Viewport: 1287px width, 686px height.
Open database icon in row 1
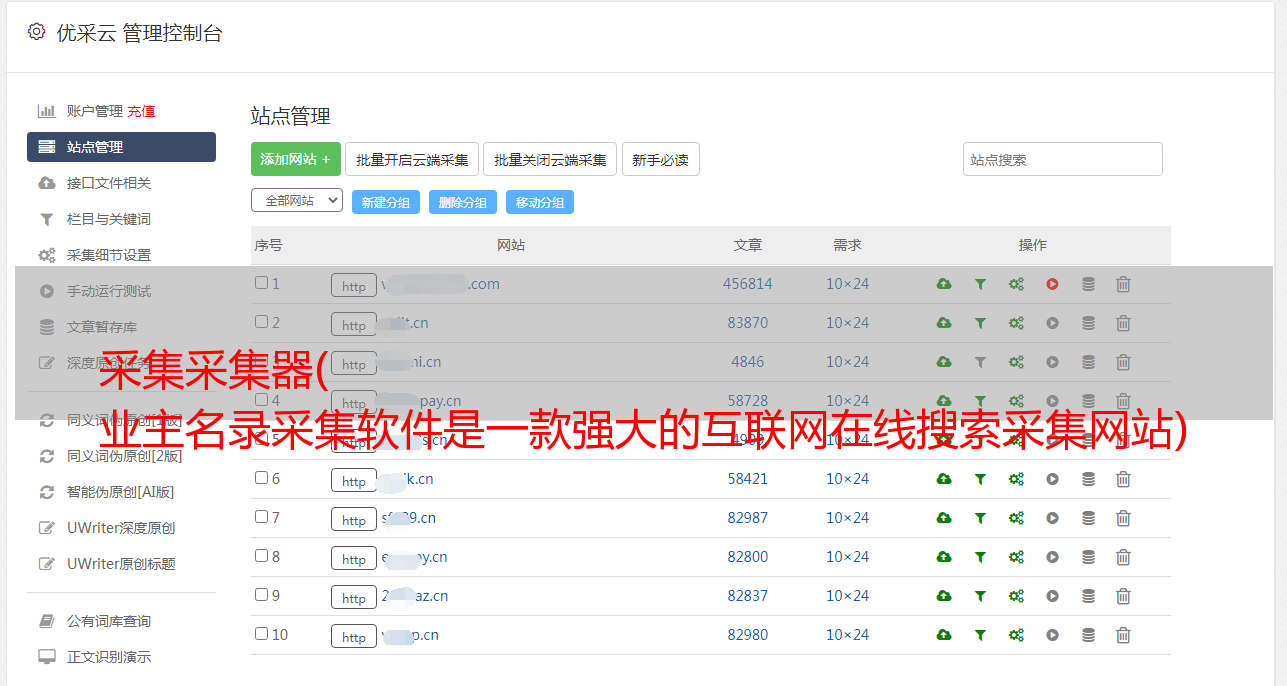1088,284
